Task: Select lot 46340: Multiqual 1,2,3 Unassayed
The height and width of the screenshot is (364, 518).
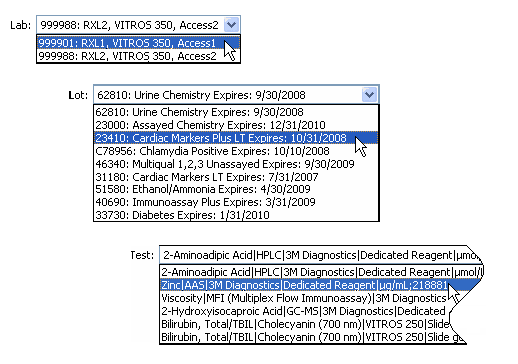Action: 236,164
